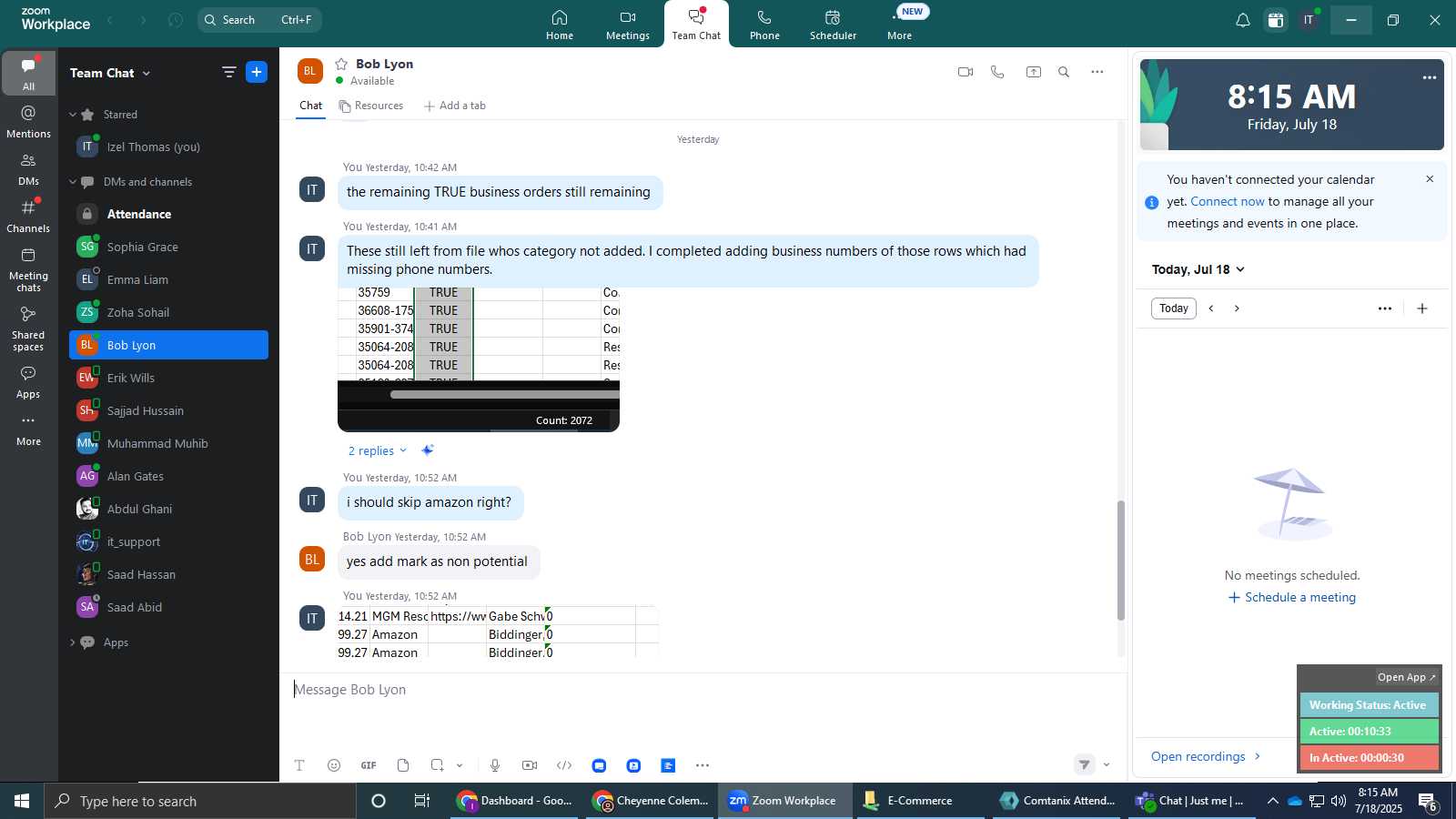Open the GIF picker
The image size is (1456, 819).
[369, 765]
